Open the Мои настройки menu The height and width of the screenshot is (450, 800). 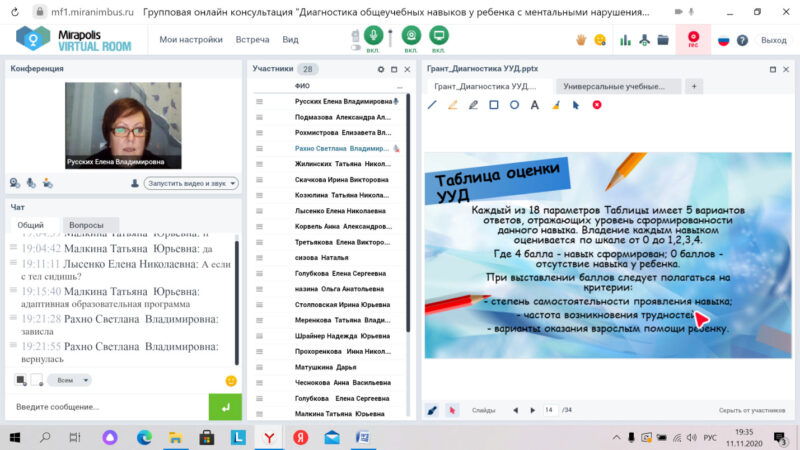pyautogui.click(x=191, y=39)
